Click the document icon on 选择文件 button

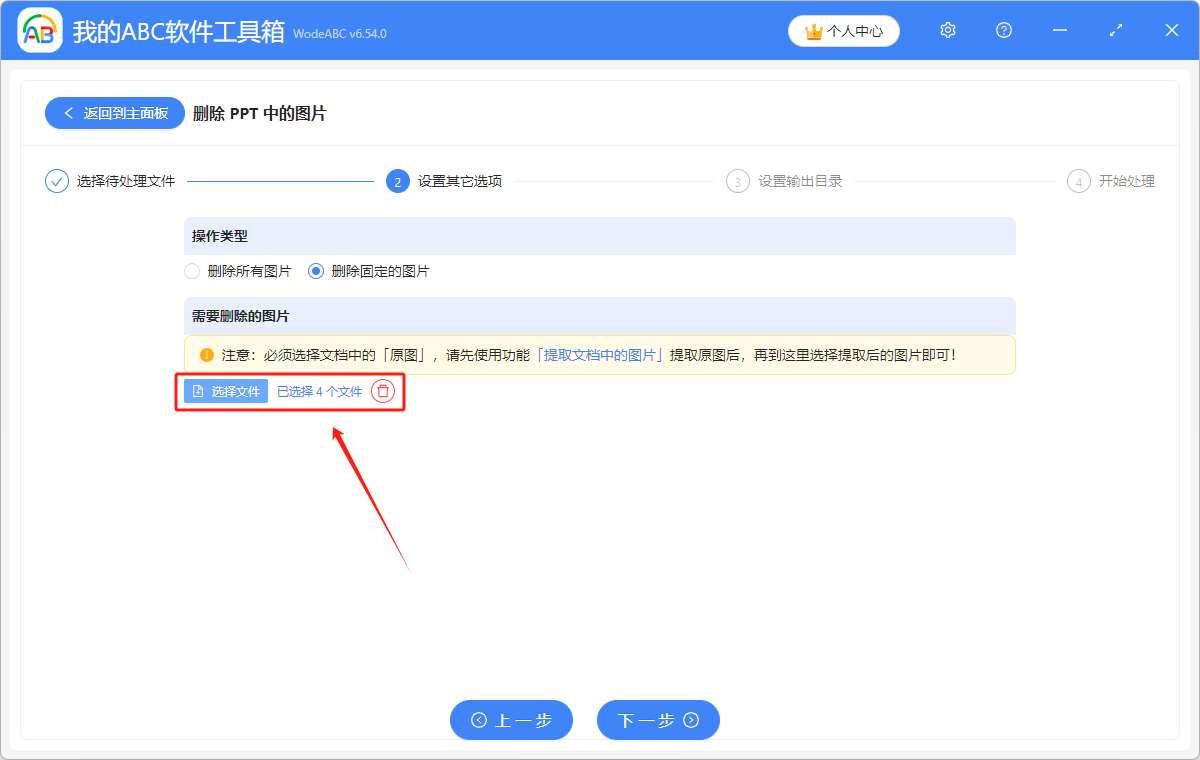point(198,391)
